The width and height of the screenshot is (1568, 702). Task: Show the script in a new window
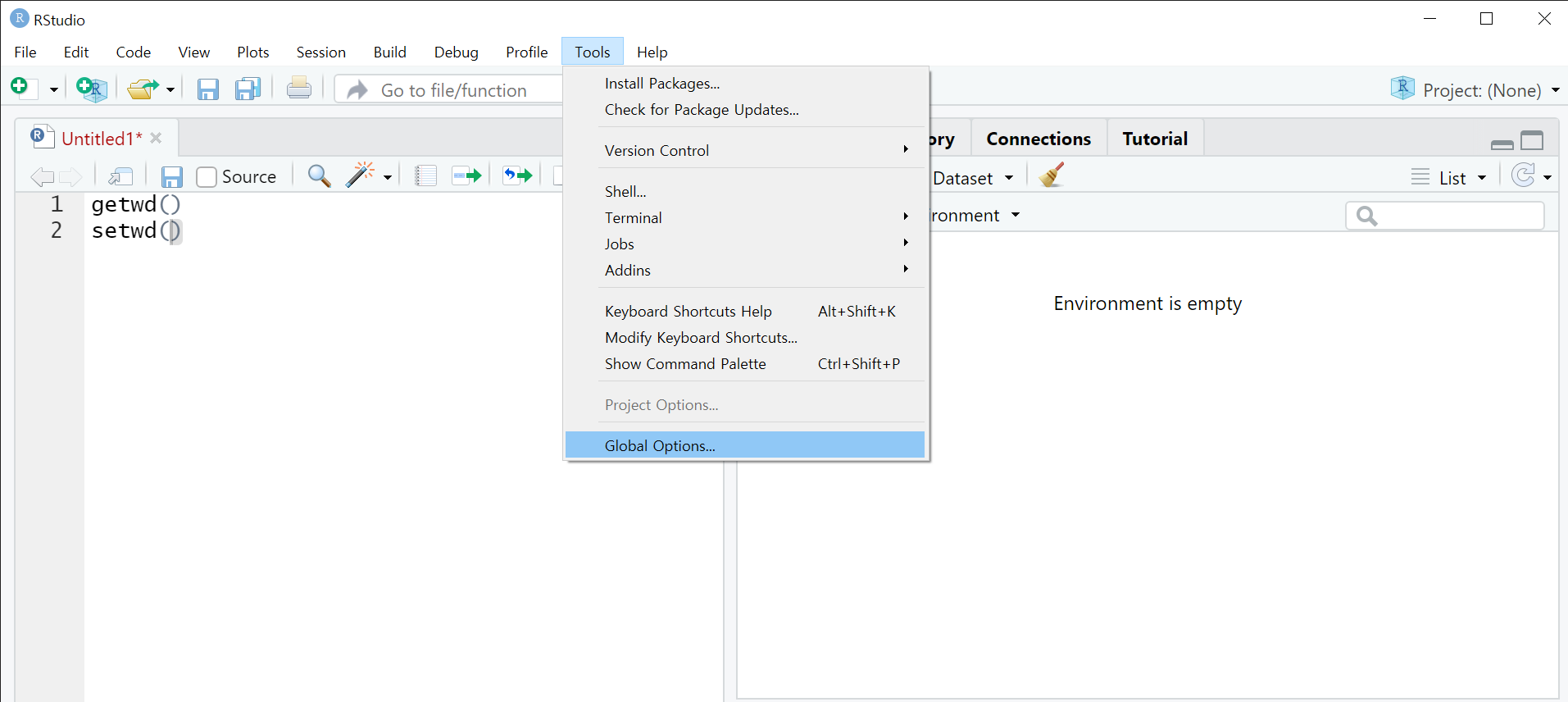pos(120,176)
